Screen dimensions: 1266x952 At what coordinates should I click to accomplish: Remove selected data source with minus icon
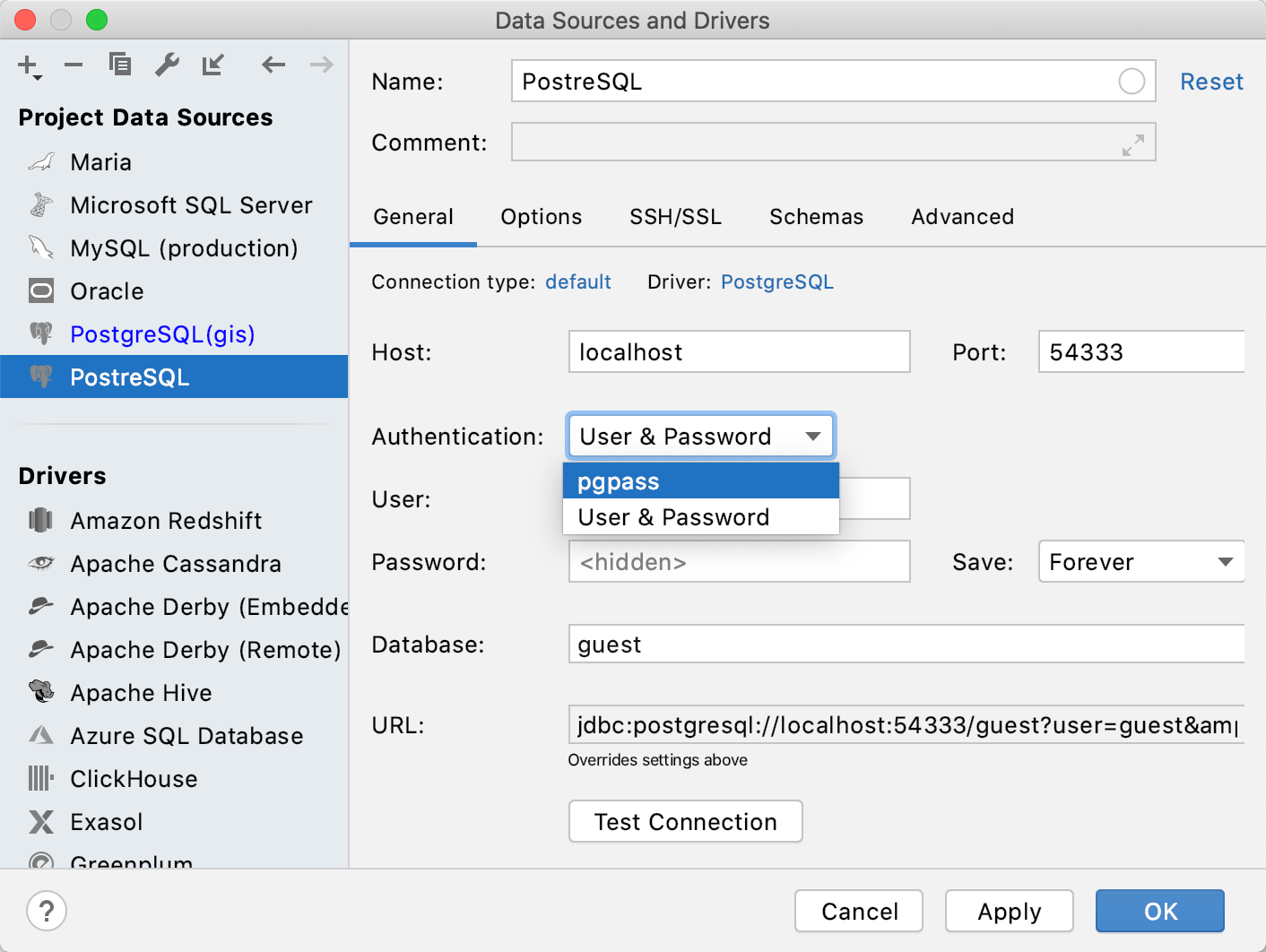(x=74, y=65)
